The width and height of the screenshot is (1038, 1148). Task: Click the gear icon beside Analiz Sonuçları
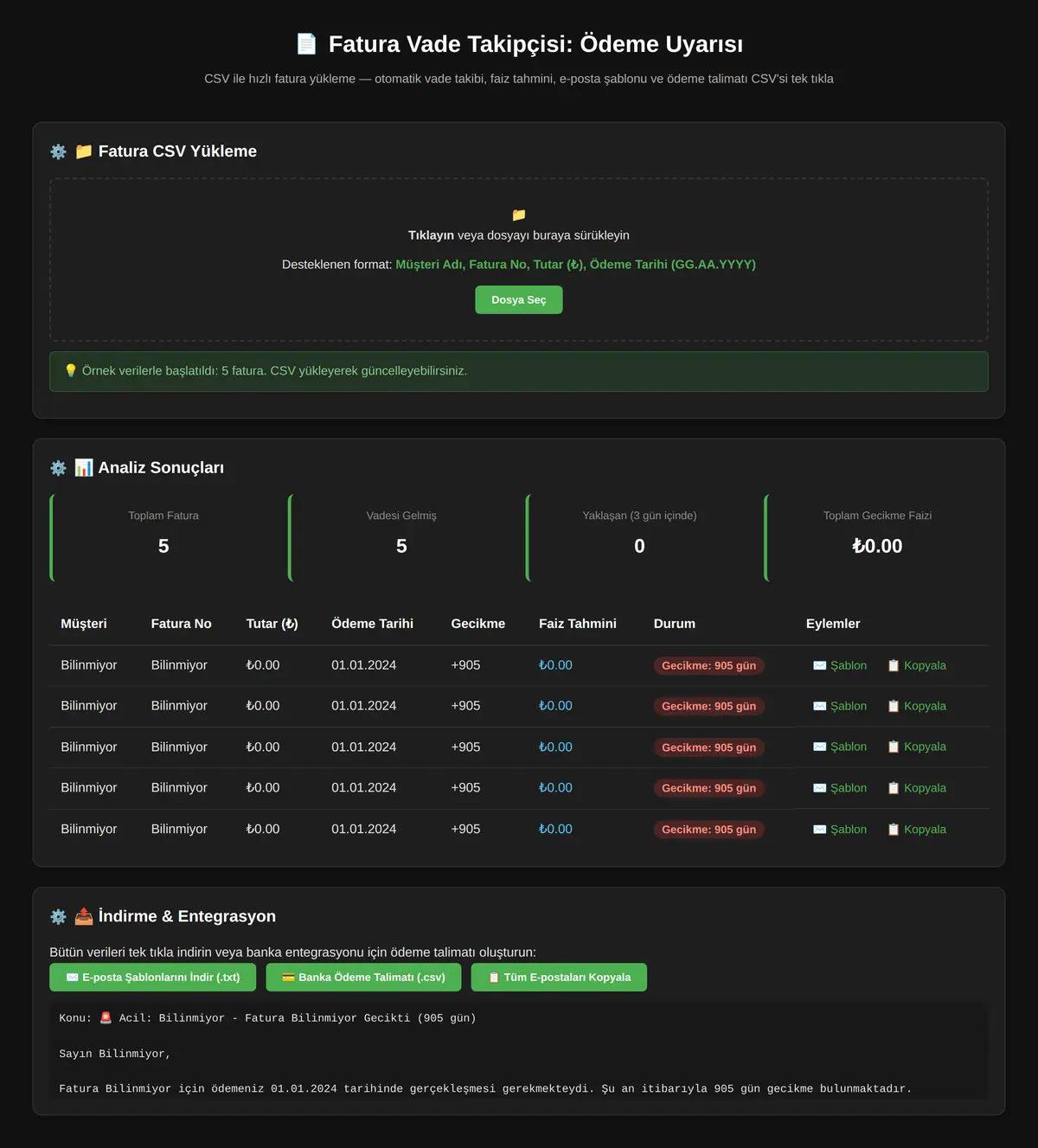[58, 468]
